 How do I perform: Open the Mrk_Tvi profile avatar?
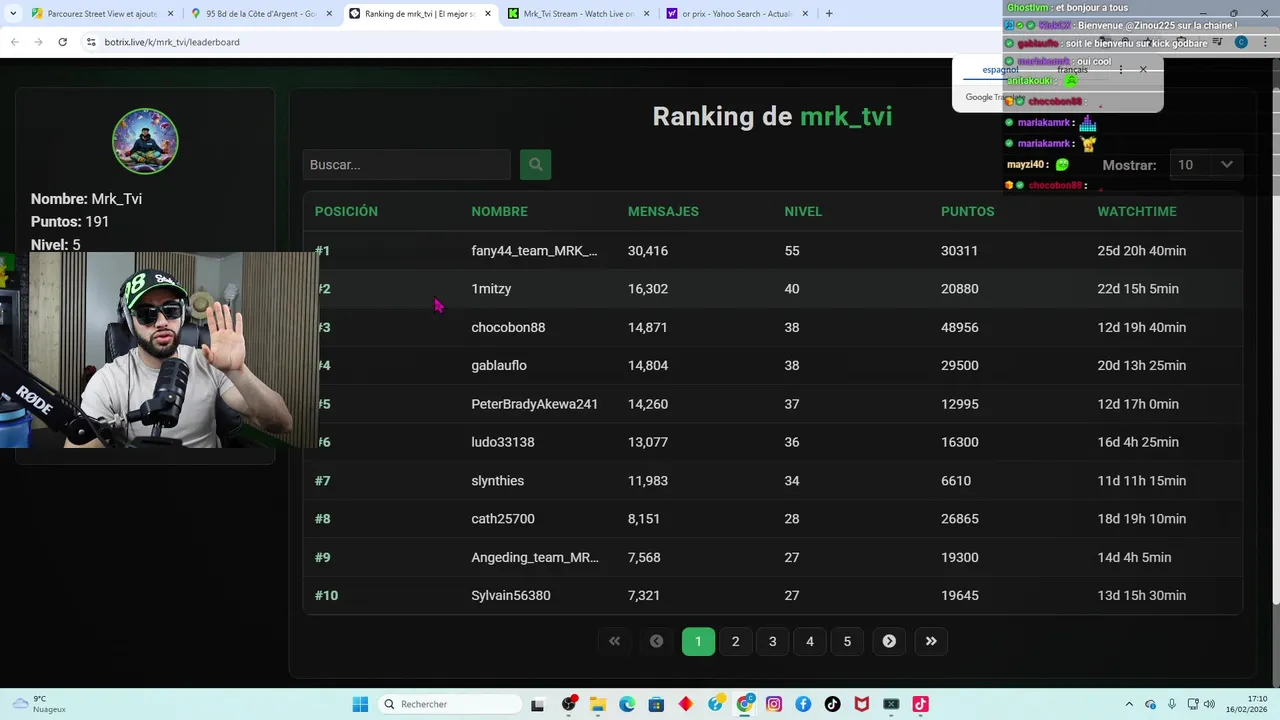tap(145, 141)
